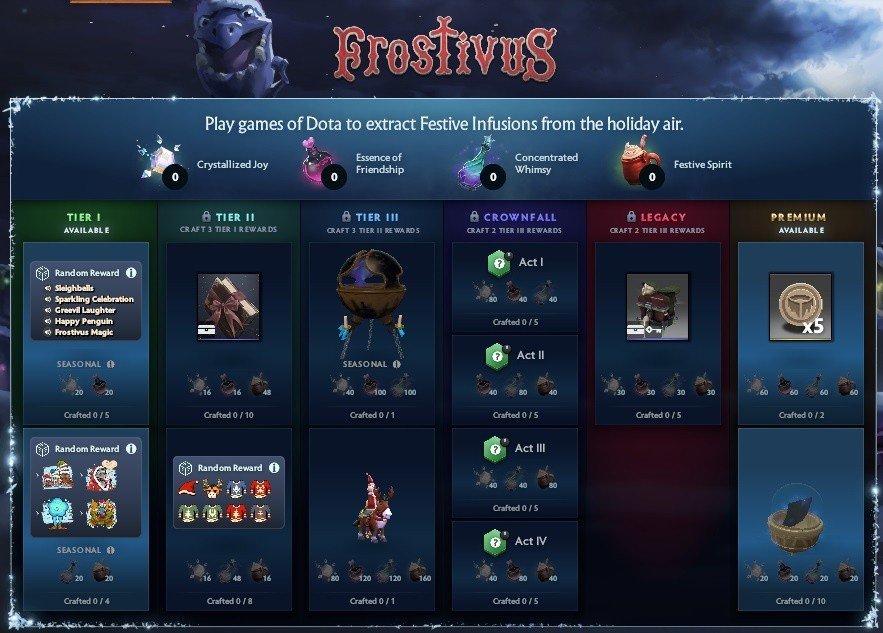Click the Seasonal info icon in Tier III
883x633 pixels.
tap(397, 364)
